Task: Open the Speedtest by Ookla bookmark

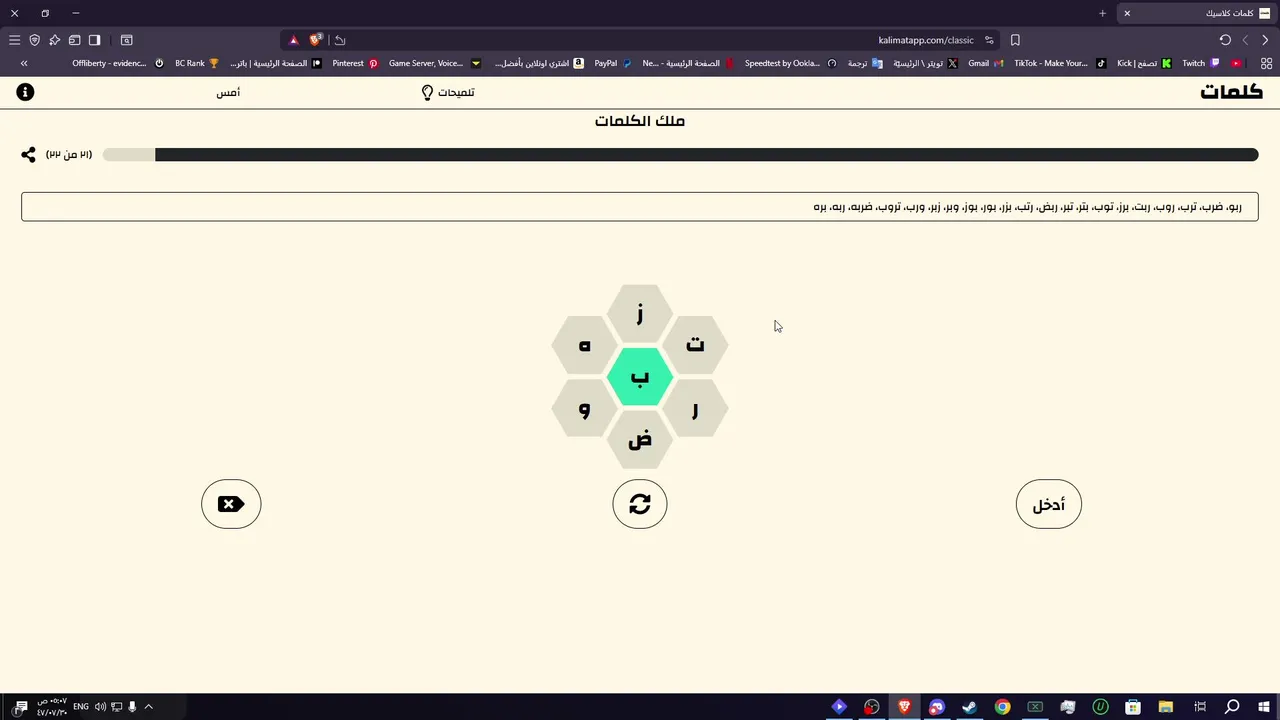Action: tap(790, 63)
